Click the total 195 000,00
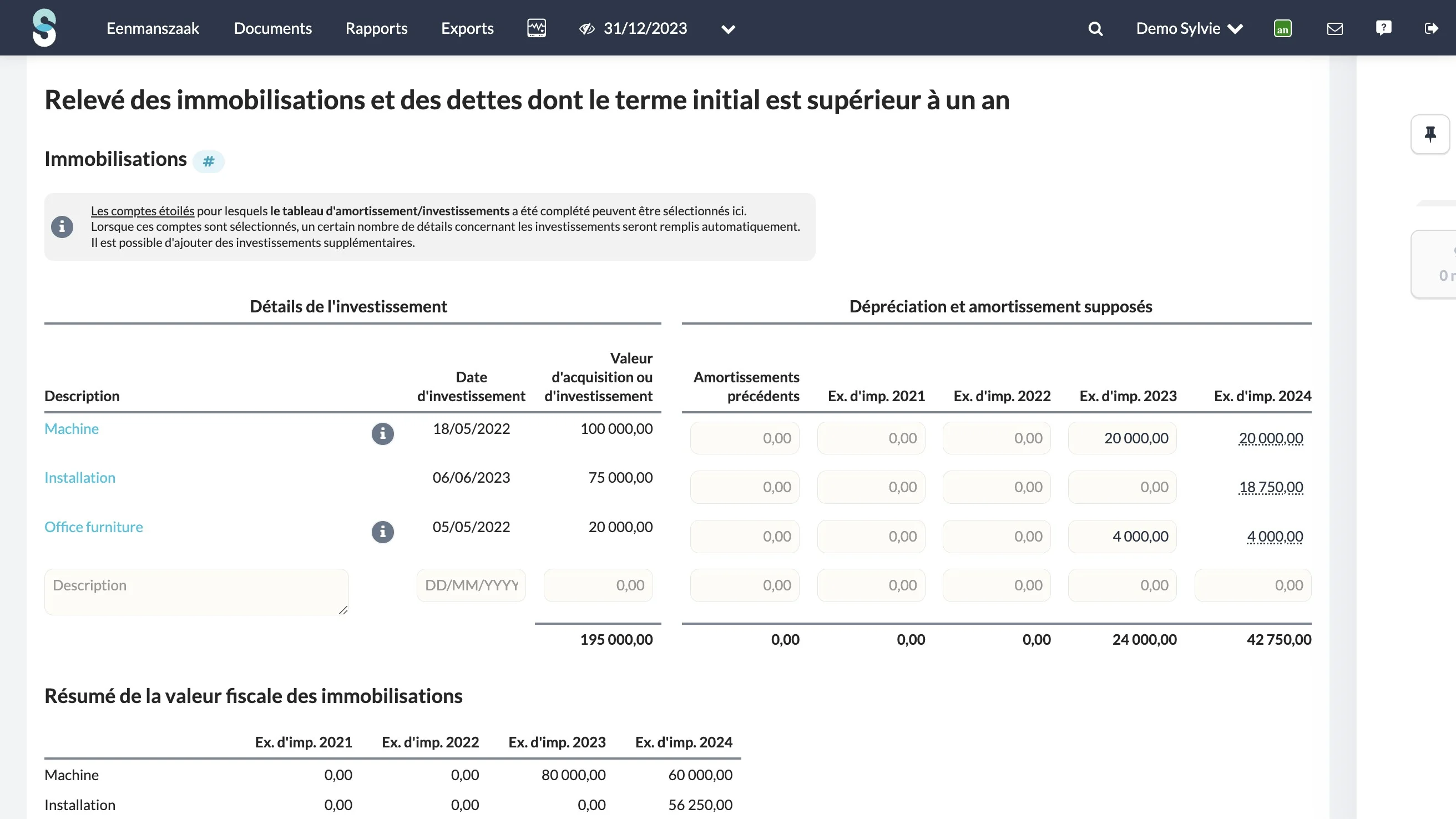The image size is (1456, 819). click(616, 639)
